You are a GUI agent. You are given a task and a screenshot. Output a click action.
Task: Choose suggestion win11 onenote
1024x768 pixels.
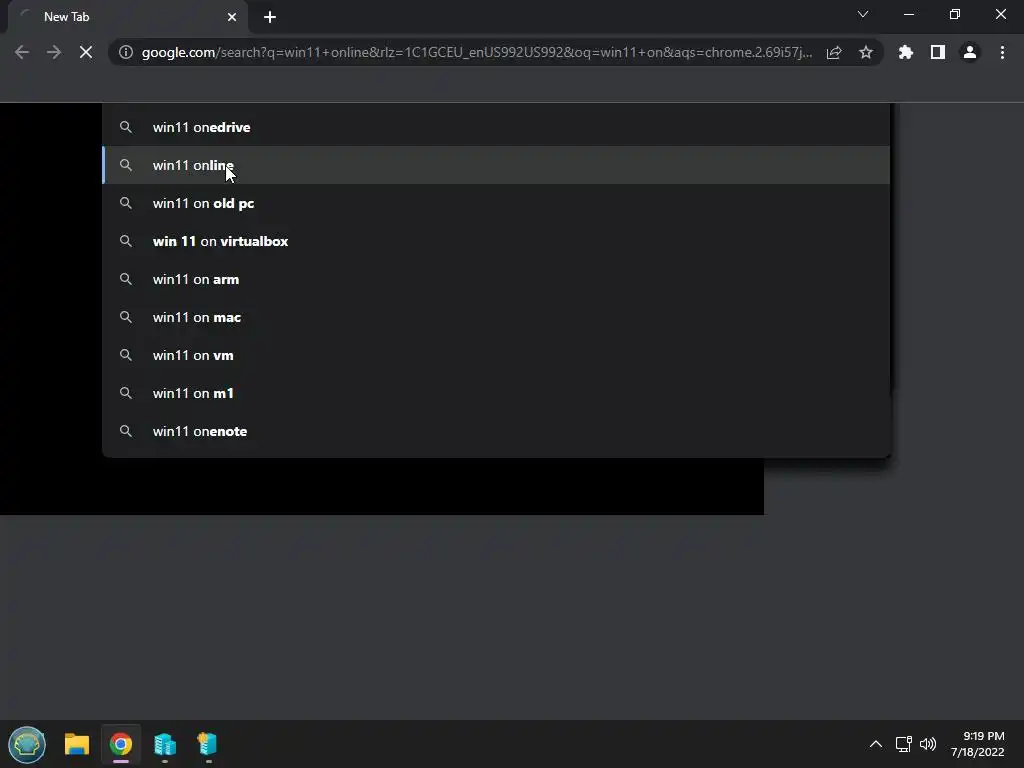496,431
